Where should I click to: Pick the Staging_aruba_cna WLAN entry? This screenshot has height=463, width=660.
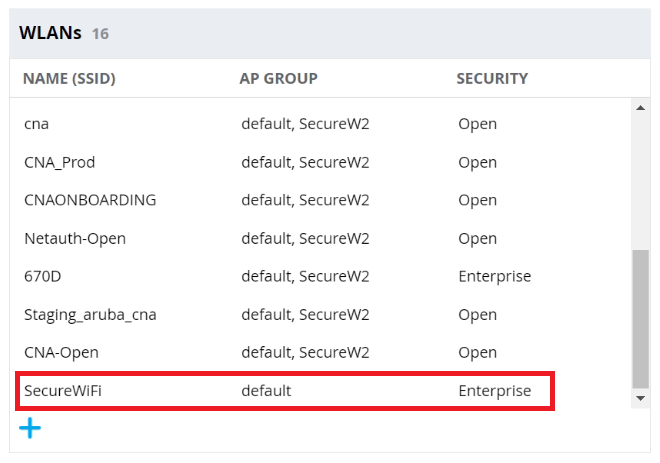pos(90,314)
